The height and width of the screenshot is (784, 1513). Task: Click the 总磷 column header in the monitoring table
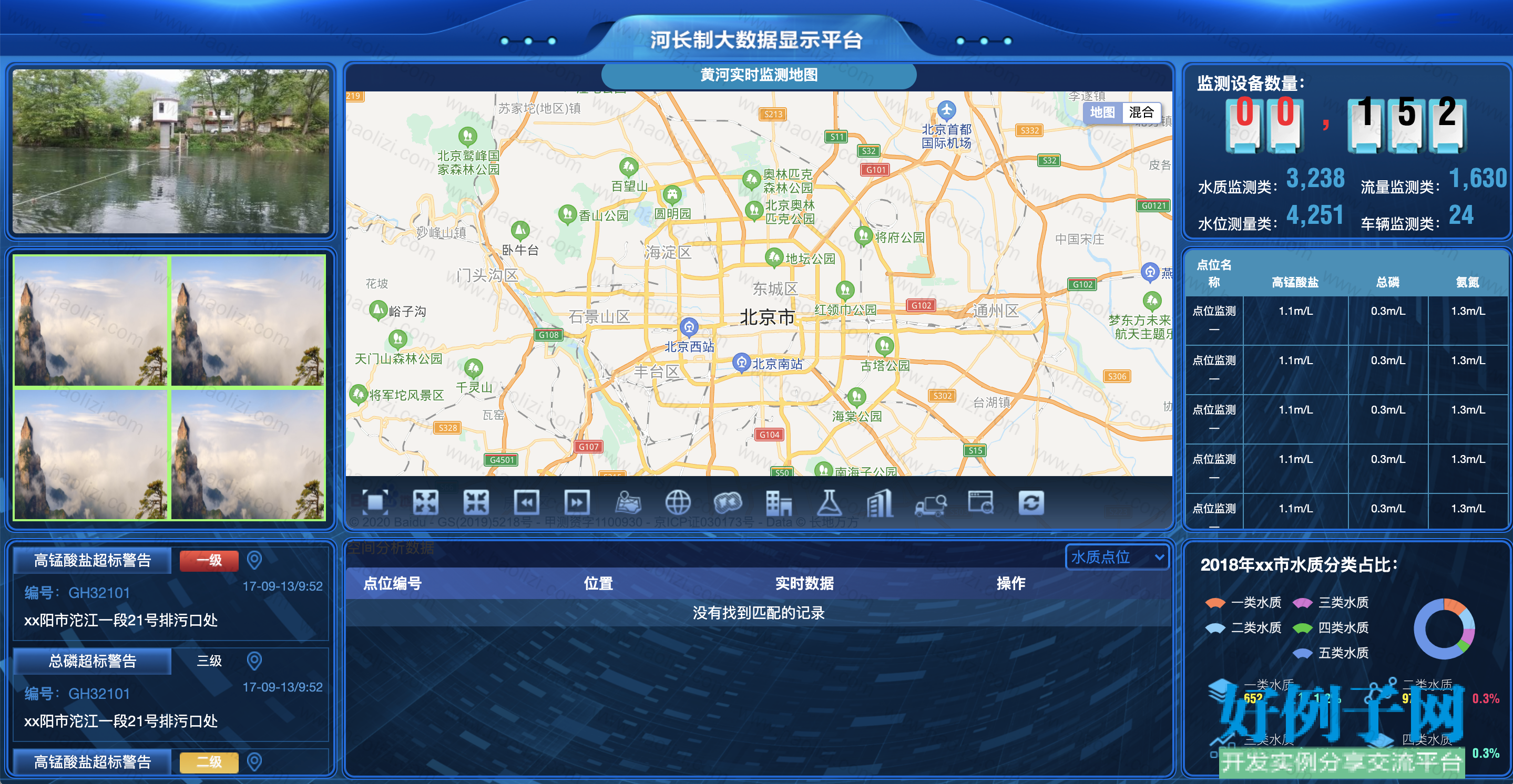pos(1388,283)
